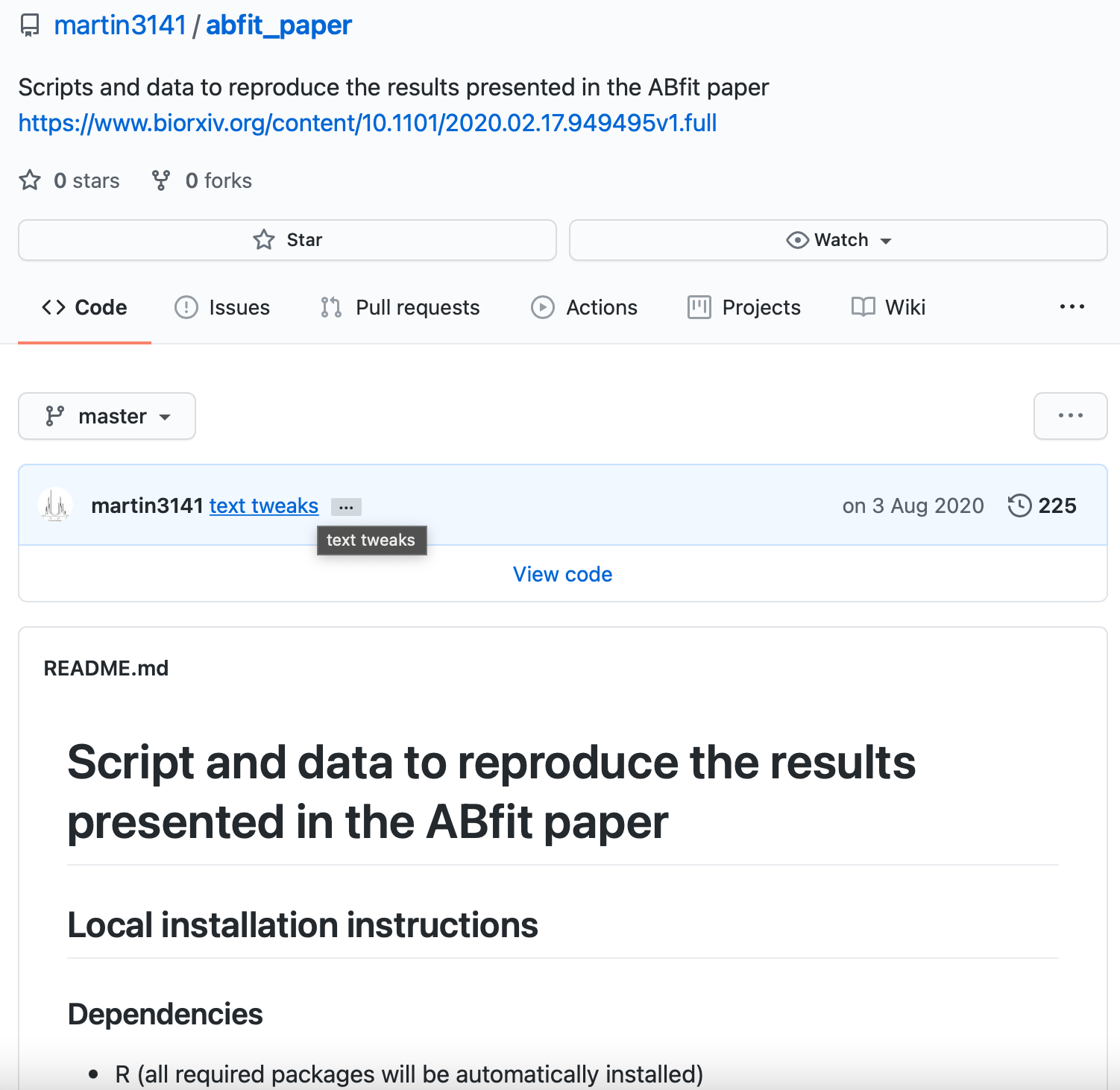Open file actions ellipsis menu button

tap(1070, 416)
